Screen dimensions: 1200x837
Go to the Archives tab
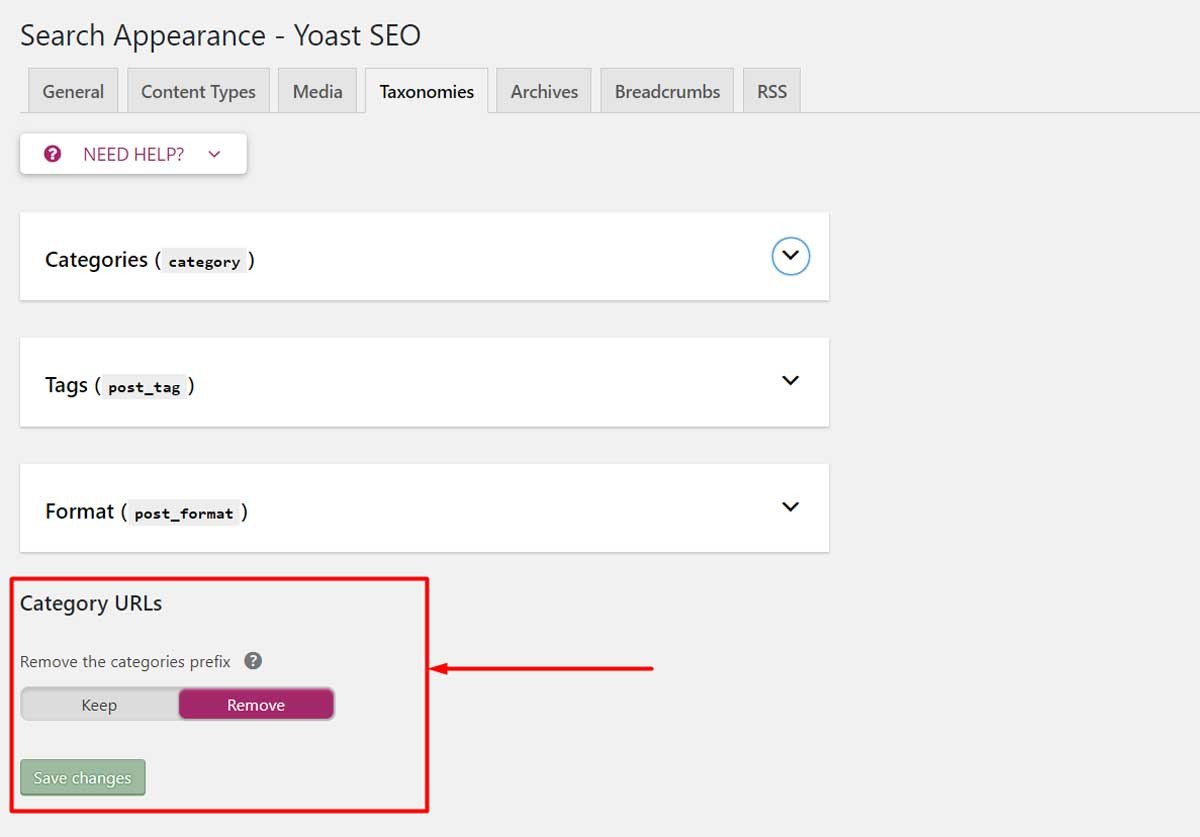pyautogui.click(x=544, y=91)
